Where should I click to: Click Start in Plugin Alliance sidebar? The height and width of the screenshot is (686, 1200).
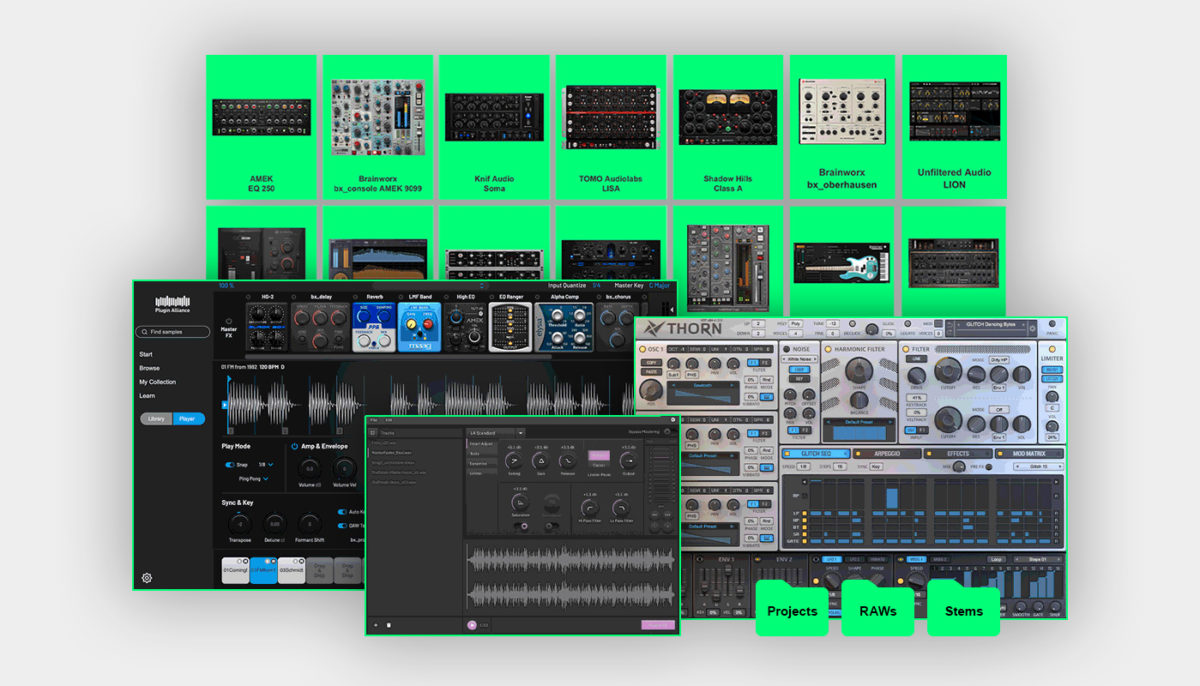(146, 354)
